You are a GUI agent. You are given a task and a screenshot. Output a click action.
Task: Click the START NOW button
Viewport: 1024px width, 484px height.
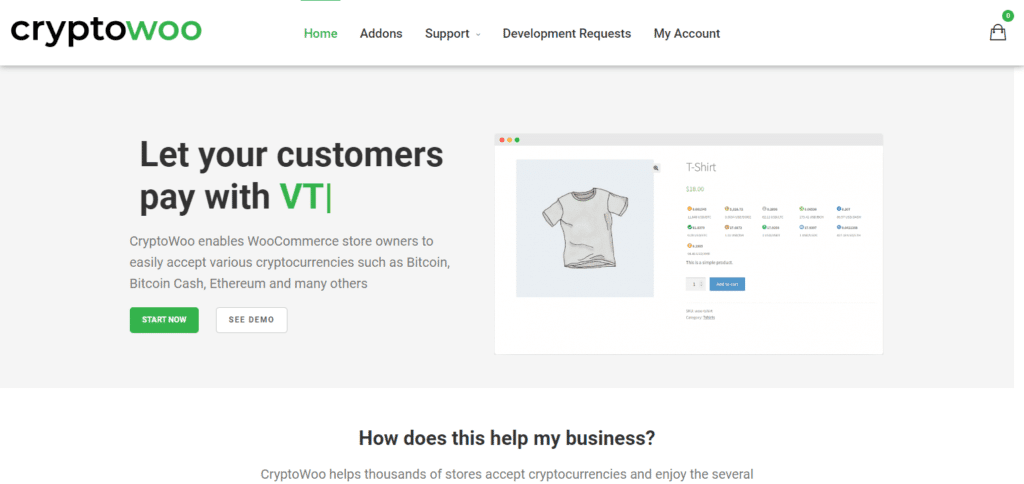[x=164, y=320]
